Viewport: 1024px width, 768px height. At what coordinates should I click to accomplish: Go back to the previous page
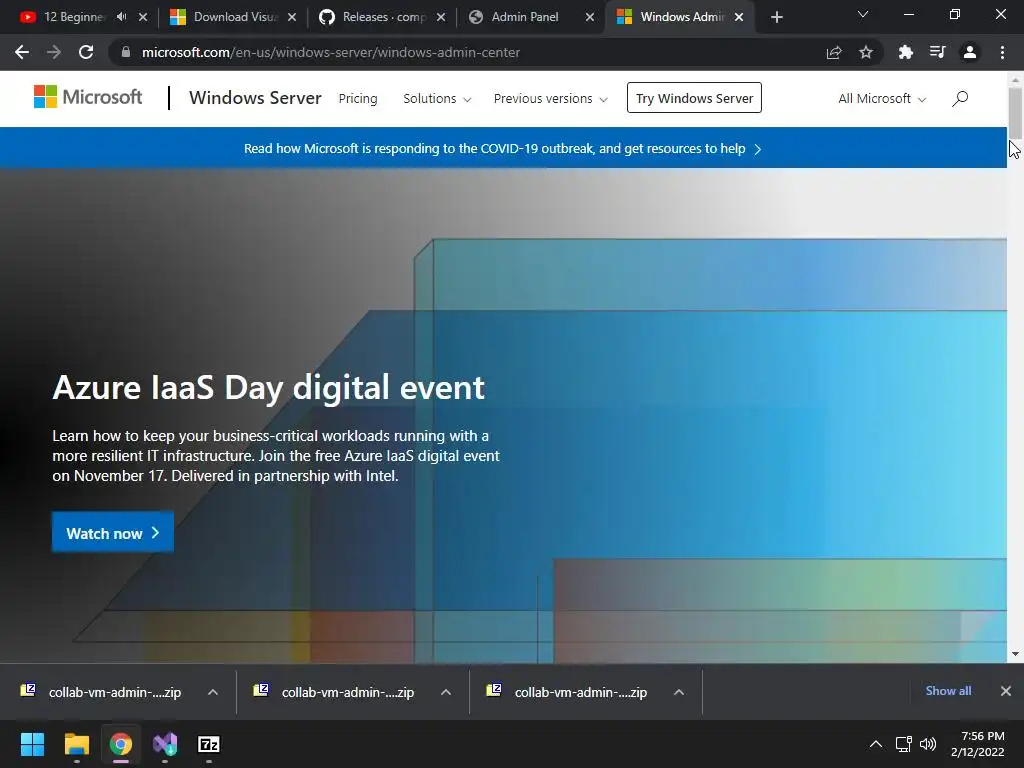click(22, 52)
